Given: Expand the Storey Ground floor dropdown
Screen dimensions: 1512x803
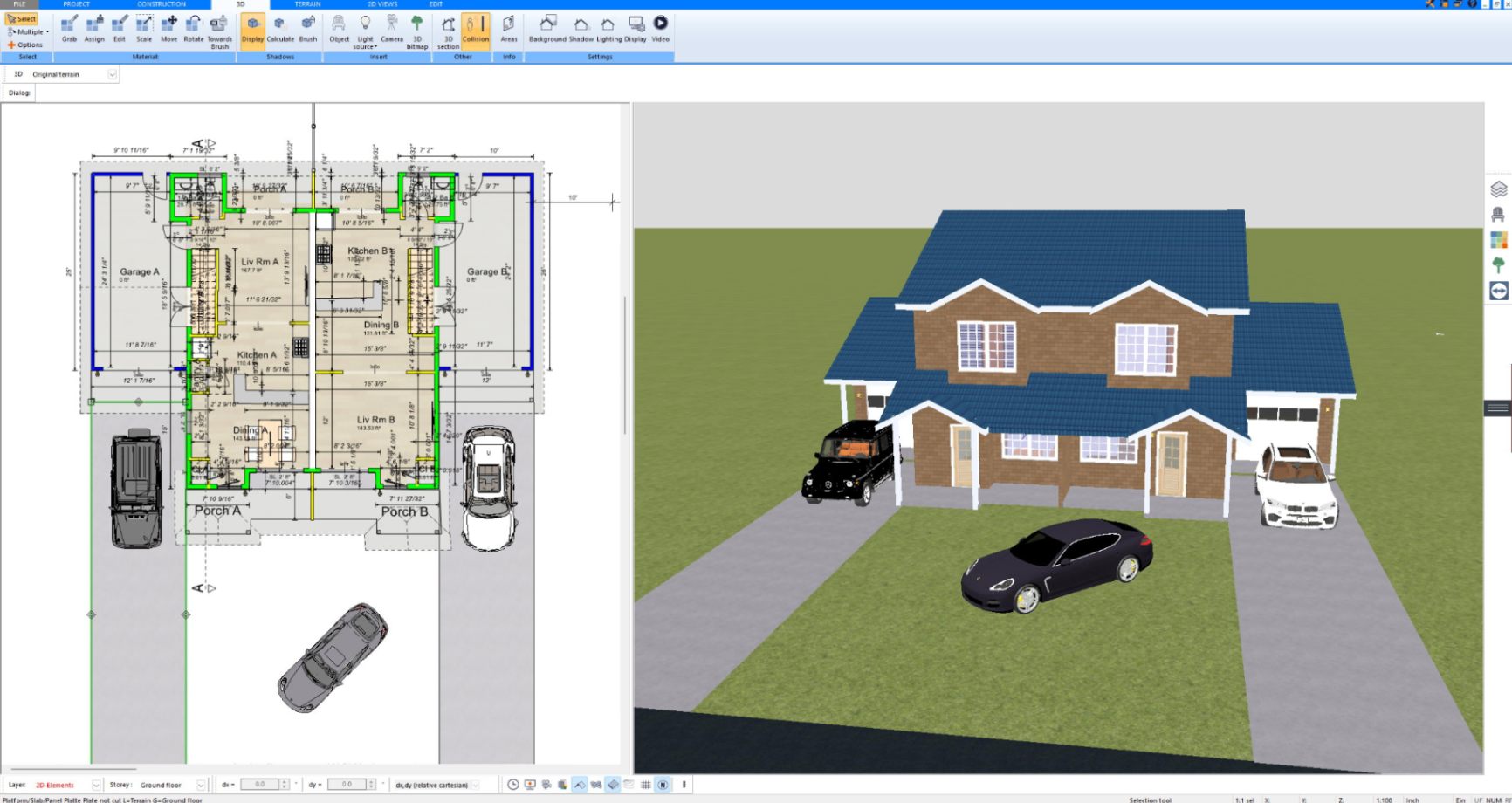Looking at the screenshot, I should [x=201, y=785].
